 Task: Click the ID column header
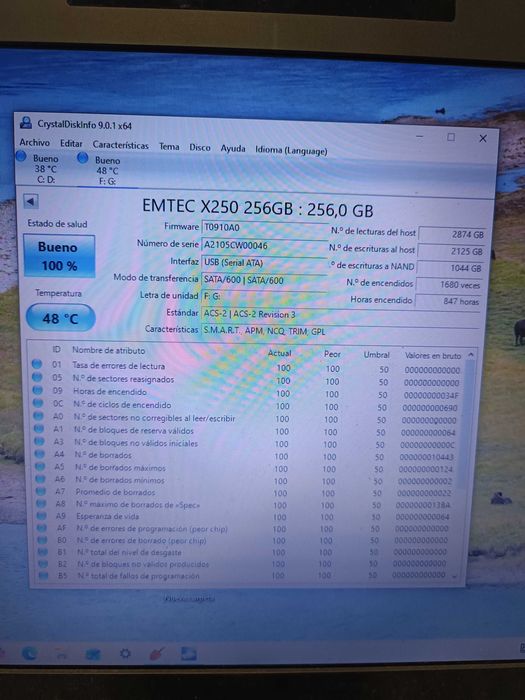(x=57, y=350)
